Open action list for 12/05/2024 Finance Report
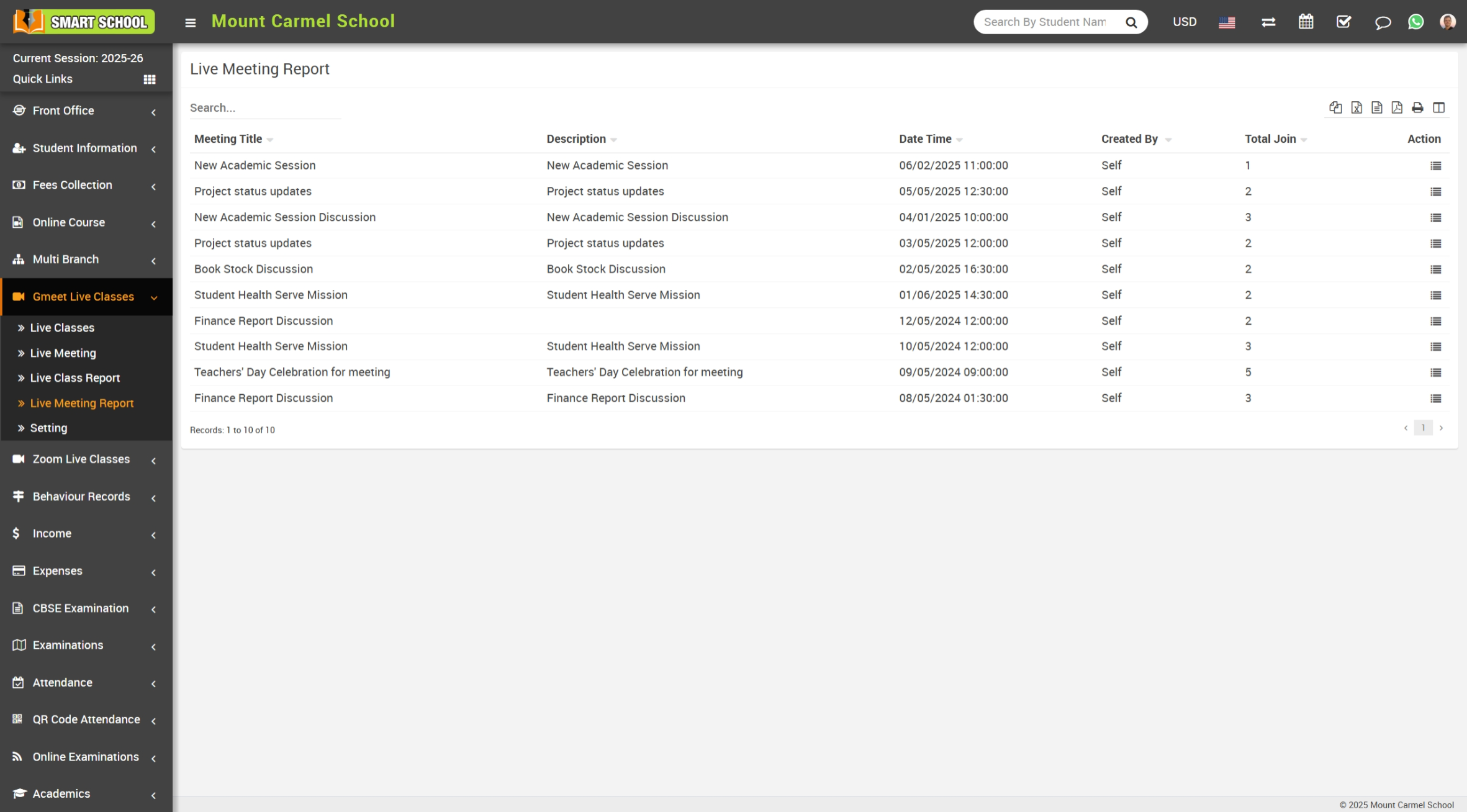The width and height of the screenshot is (1467, 812). (x=1435, y=322)
